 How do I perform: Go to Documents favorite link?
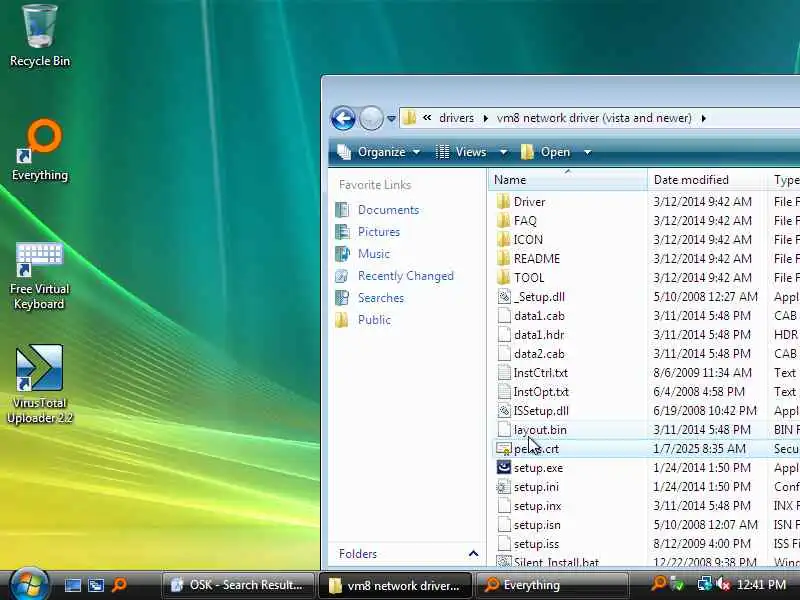[x=388, y=210]
